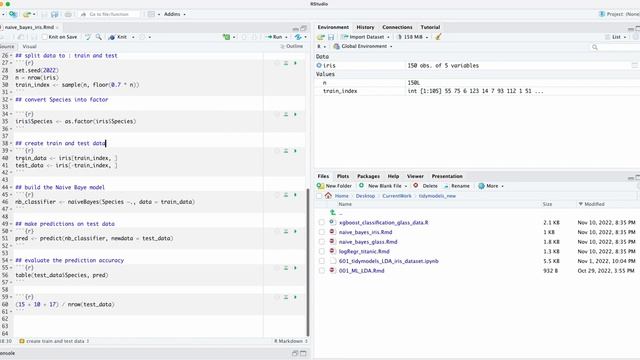This screenshot has height=360, width=640.
Task: Click the Delete button in Files pane
Action: [425, 186]
